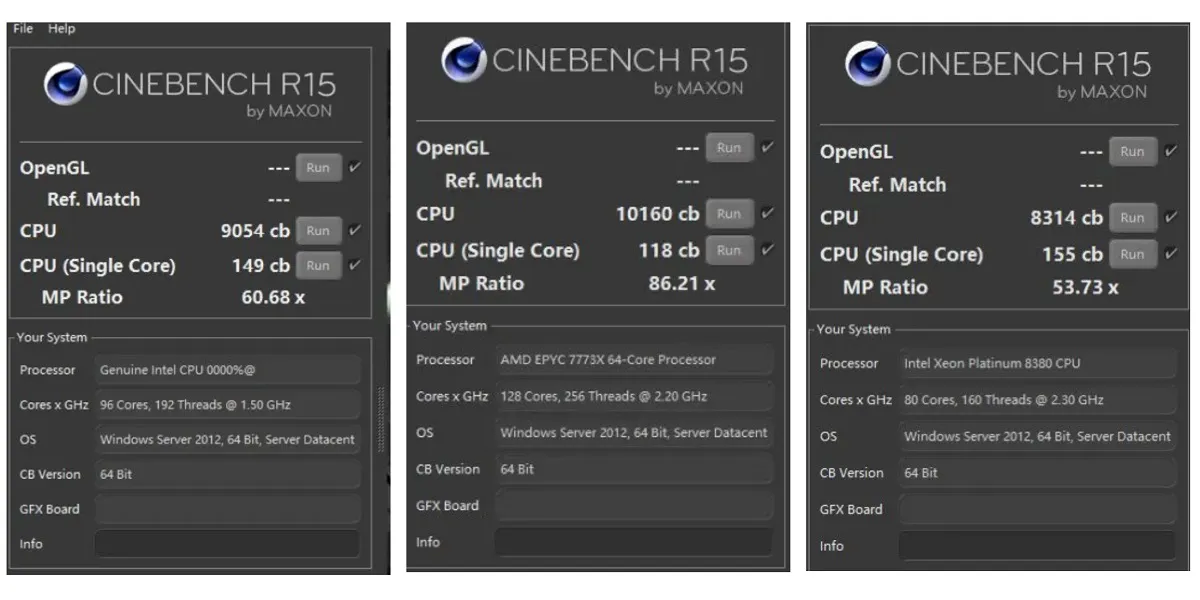Click OS field in middle window
1200x600 pixels.
(634, 433)
